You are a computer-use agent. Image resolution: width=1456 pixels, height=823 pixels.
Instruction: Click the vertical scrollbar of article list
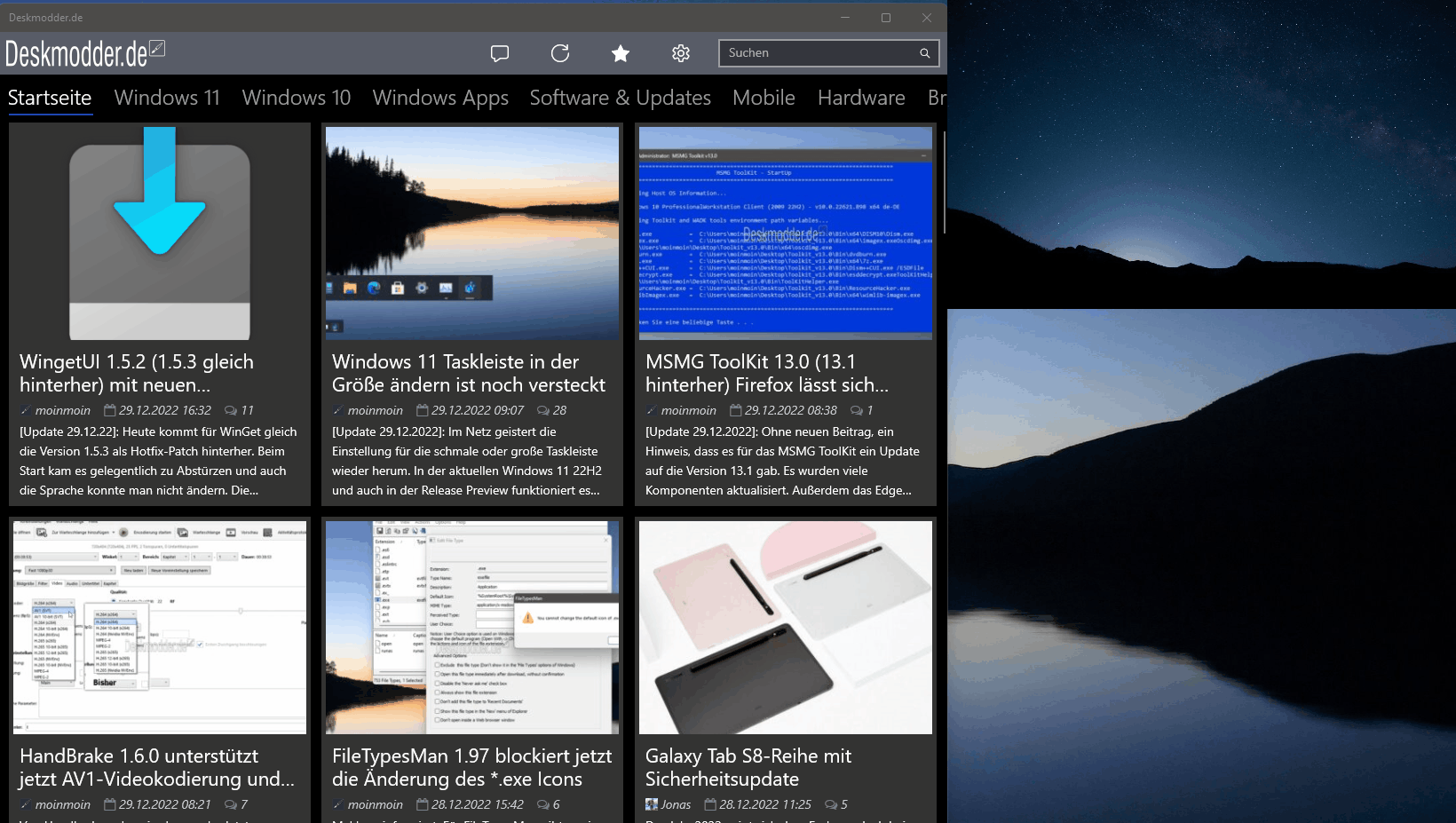click(944, 183)
